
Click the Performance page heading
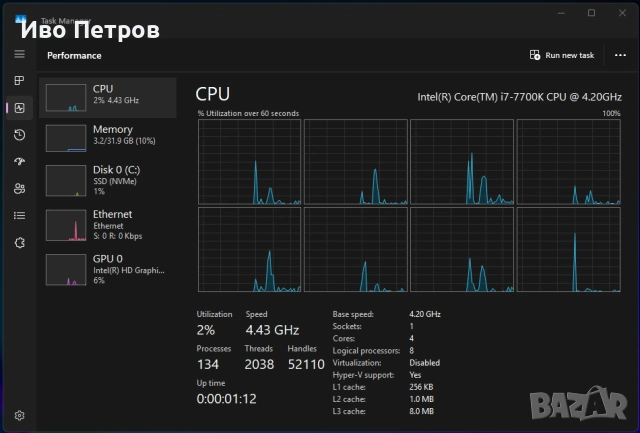point(74,56)
